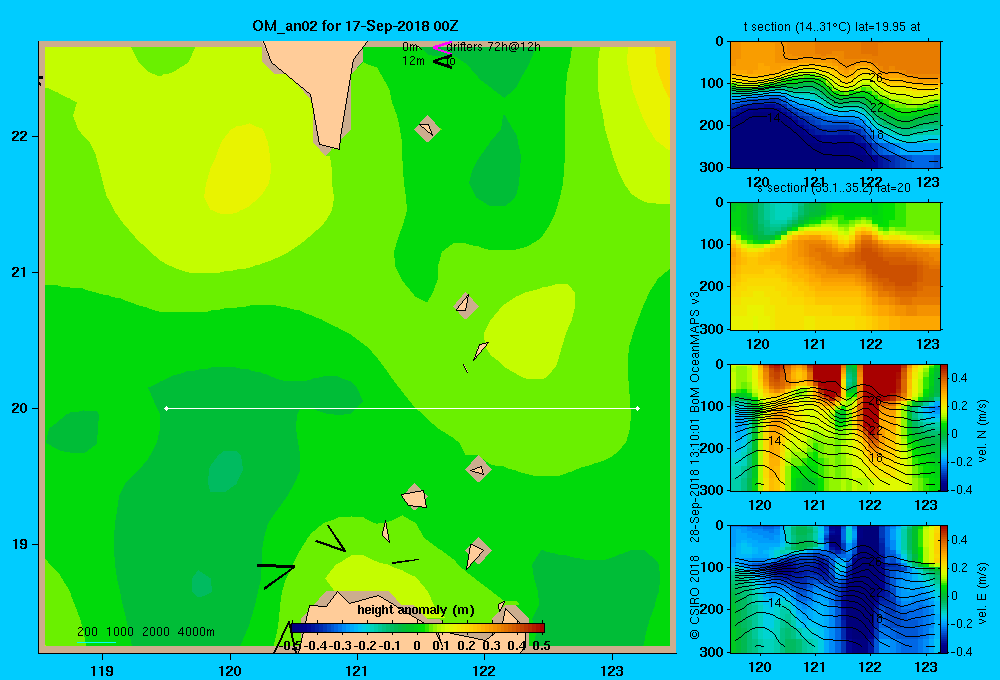Click the '14' isotherm label in temperature section
This screenshot has width=1000, height=680.
[x=773, y=117]
